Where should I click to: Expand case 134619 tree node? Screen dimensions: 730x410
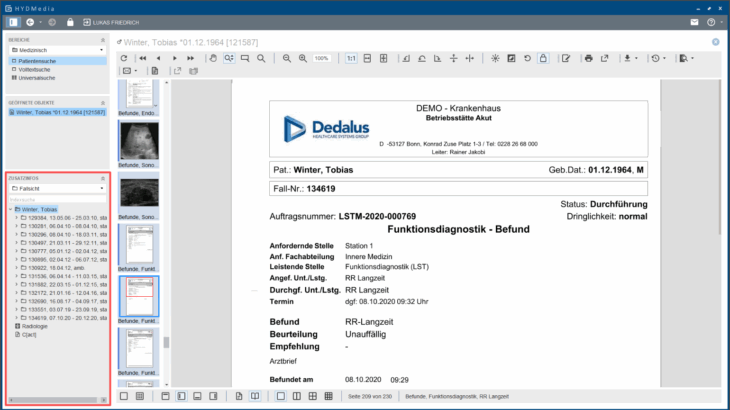[x=17, y=317]
